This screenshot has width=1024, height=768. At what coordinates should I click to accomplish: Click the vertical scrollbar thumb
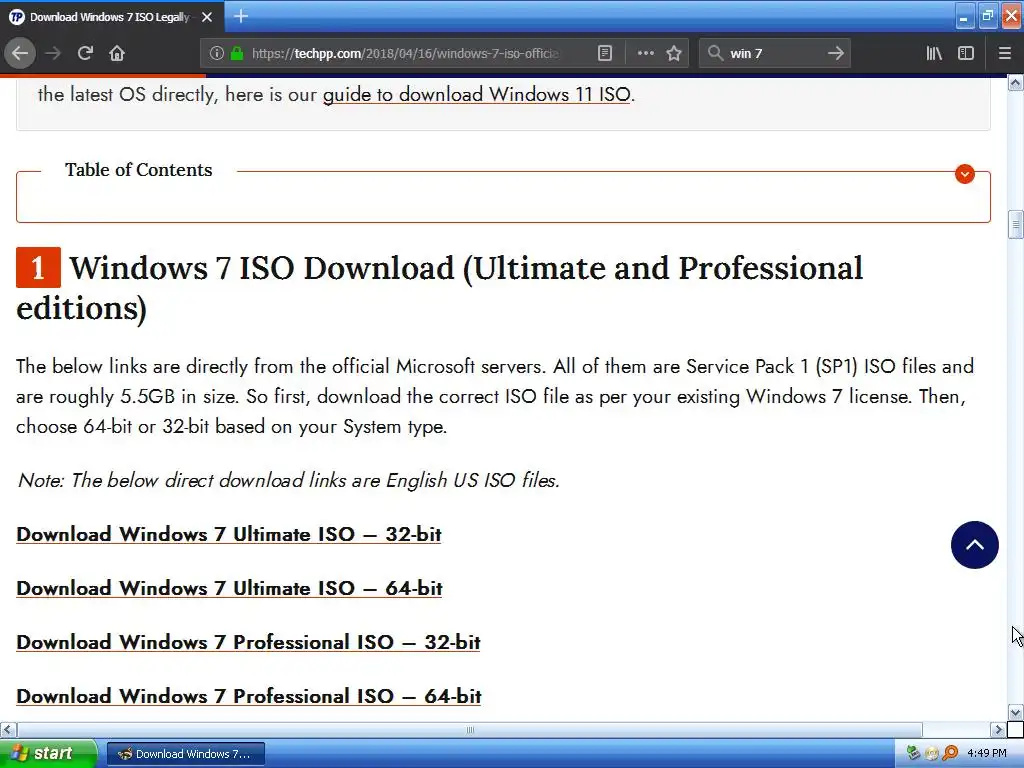pyautogui.click(x=1015, y=225)
